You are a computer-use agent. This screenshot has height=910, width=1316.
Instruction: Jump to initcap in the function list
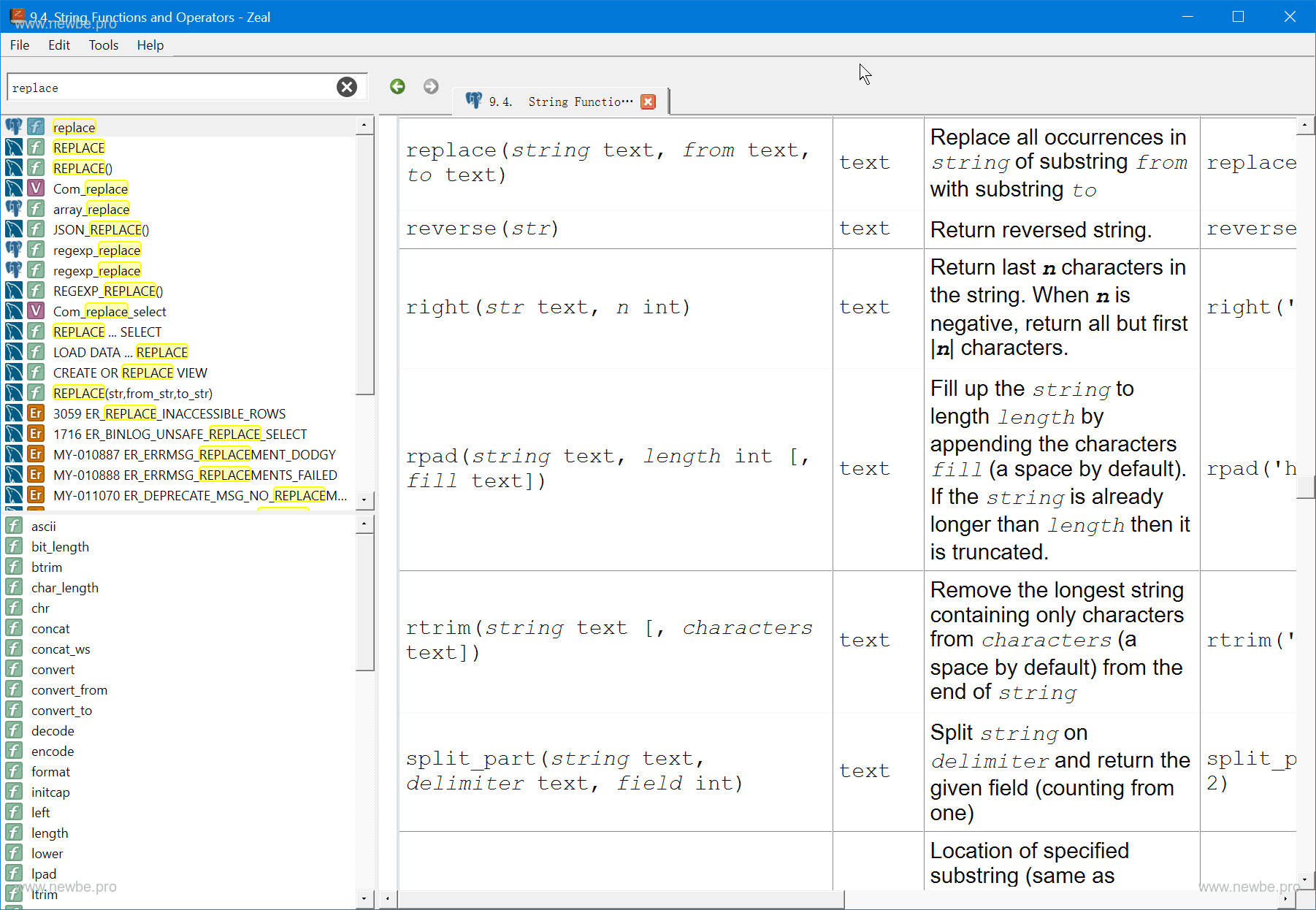click(x=50, y=792)
